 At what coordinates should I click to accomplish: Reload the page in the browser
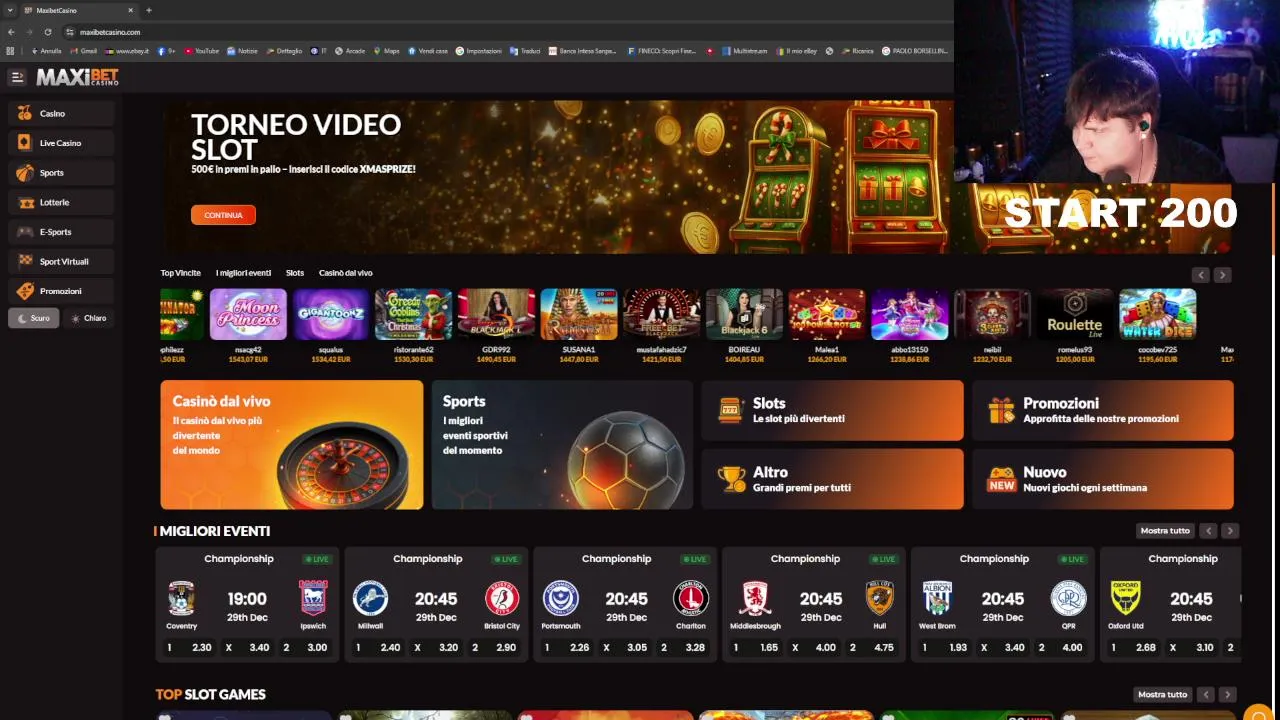(x=47, y=32)
